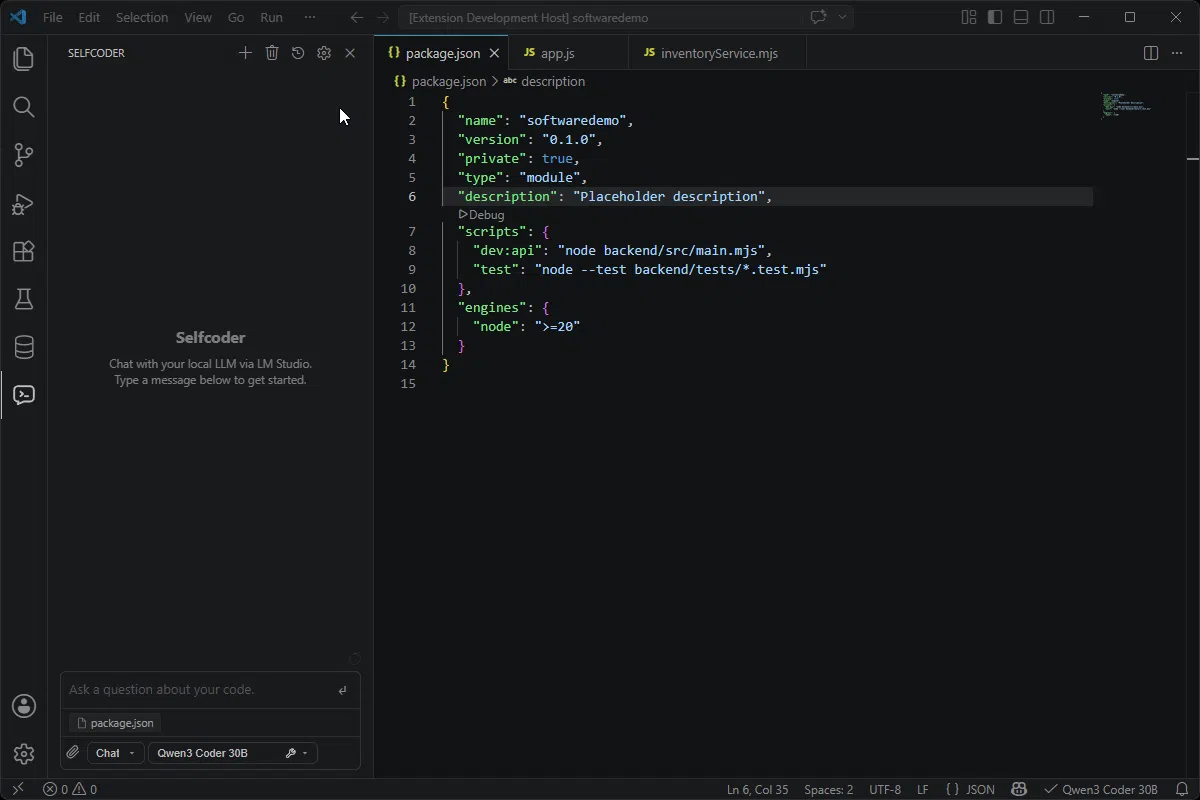The image size is (1200, 800).
Task: Start a new Selfcoder chat
Action: point(245,53)
